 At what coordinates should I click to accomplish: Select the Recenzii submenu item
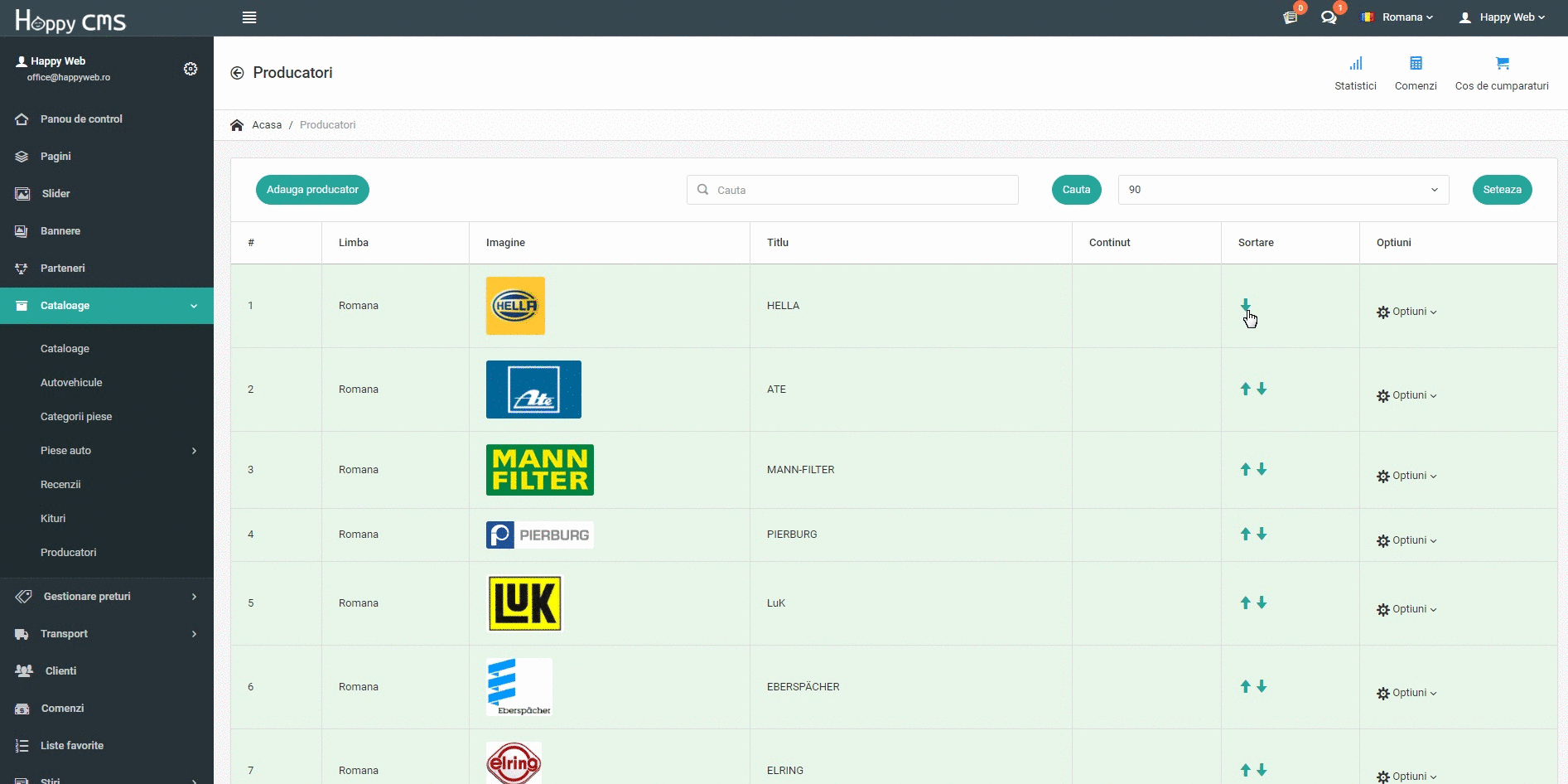(x=60, y=485)
